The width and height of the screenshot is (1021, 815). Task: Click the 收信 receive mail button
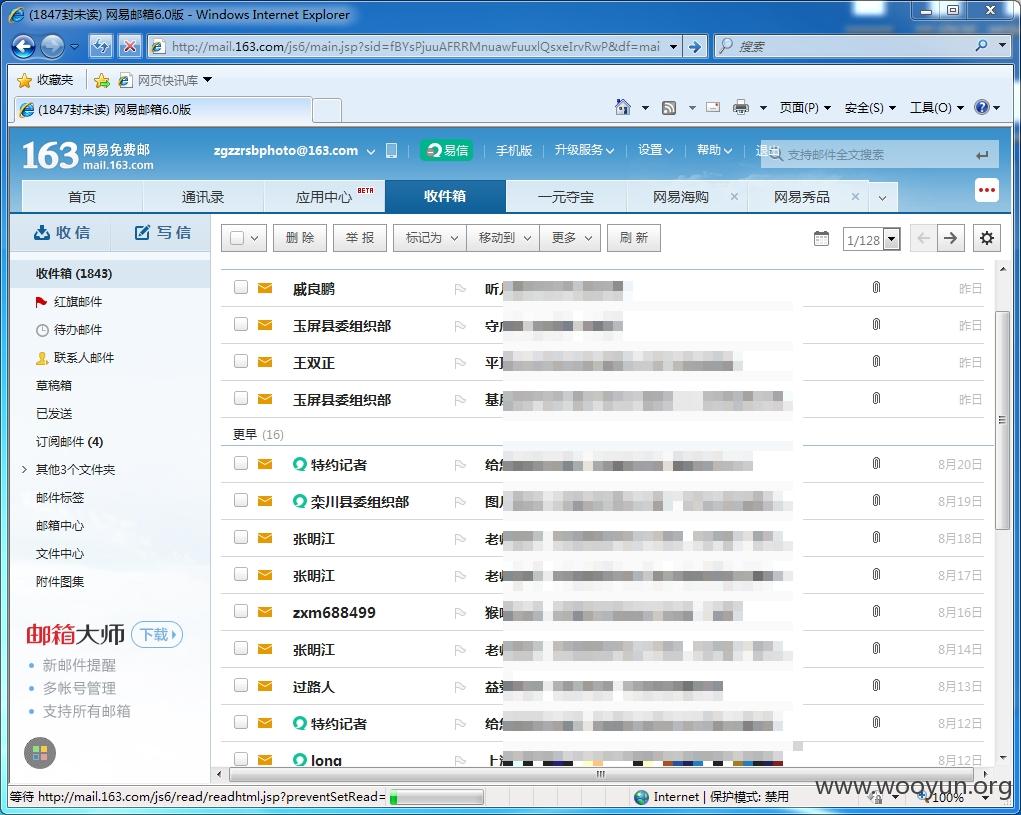coord(62,233)
